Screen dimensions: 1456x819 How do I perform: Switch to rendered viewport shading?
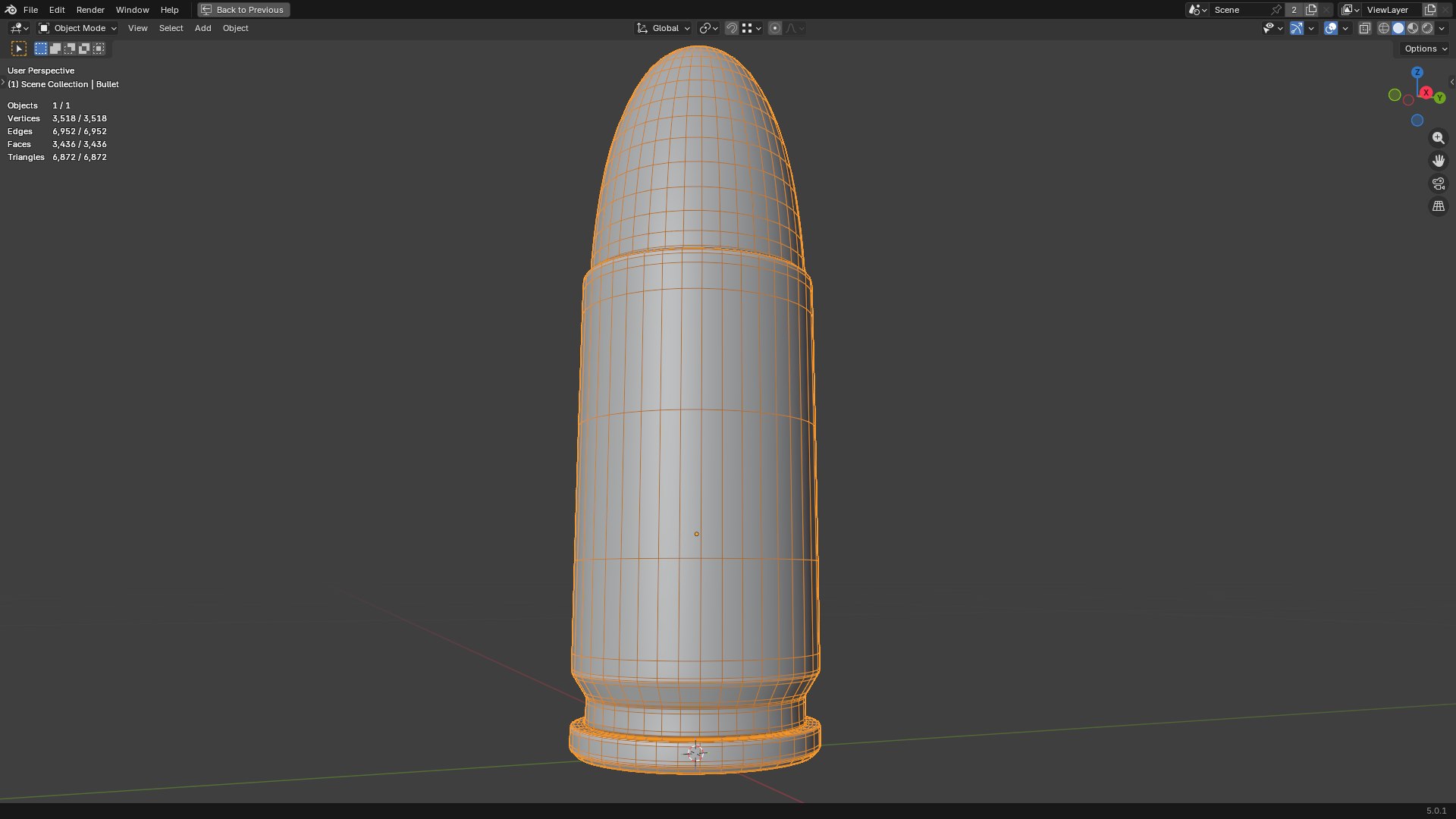pos(1427,28)
